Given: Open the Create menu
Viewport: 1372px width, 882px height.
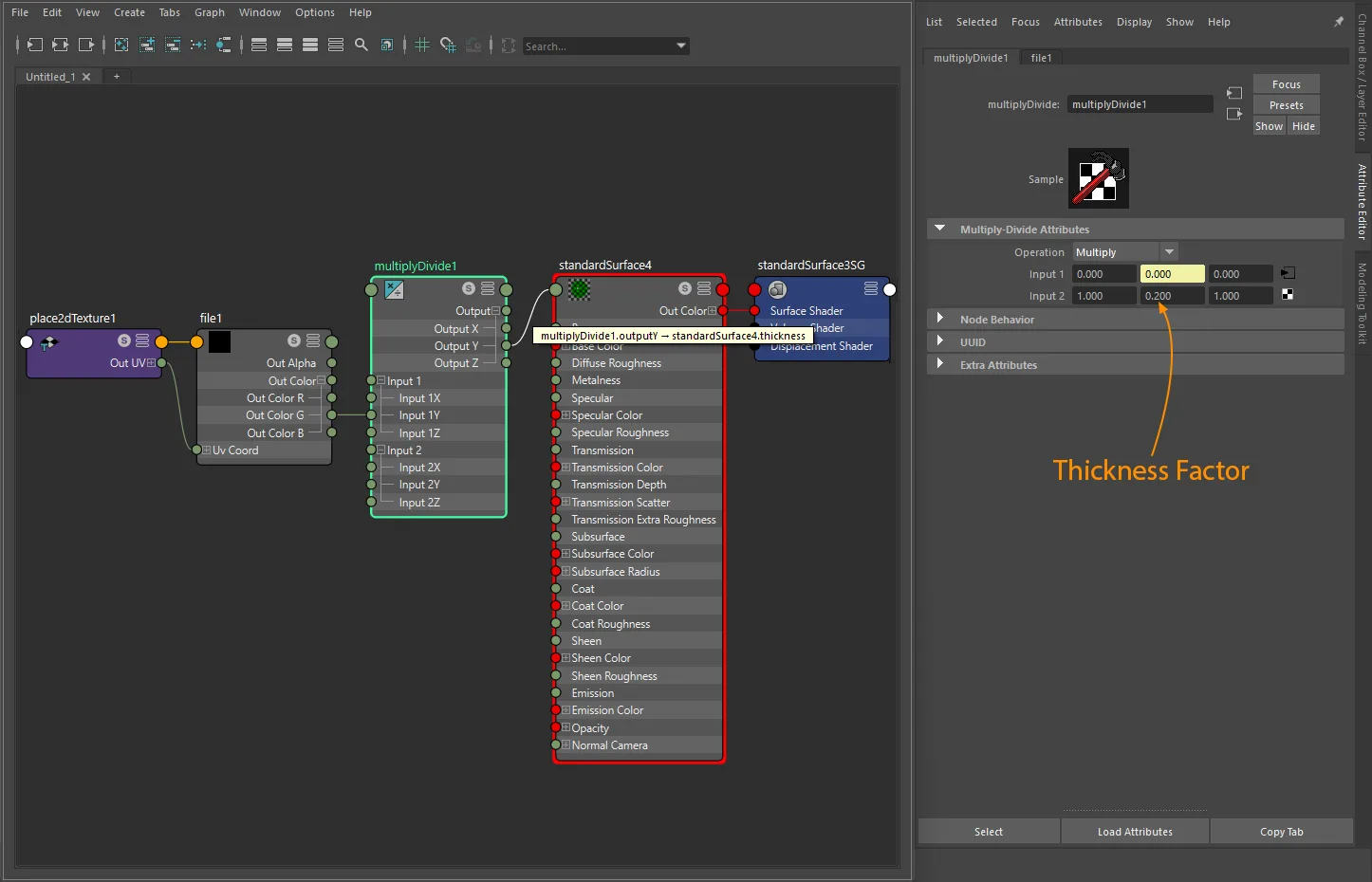Looking at the screenshot, I should 129,12.
